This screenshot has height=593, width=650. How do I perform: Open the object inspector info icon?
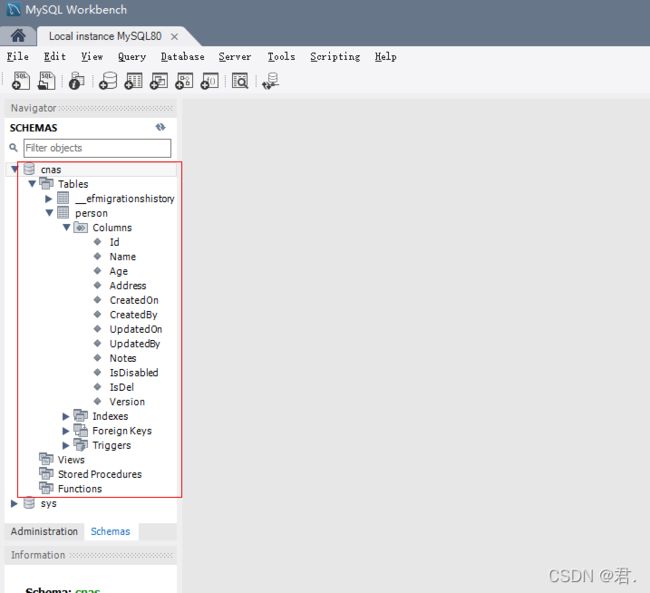(76, 81)
